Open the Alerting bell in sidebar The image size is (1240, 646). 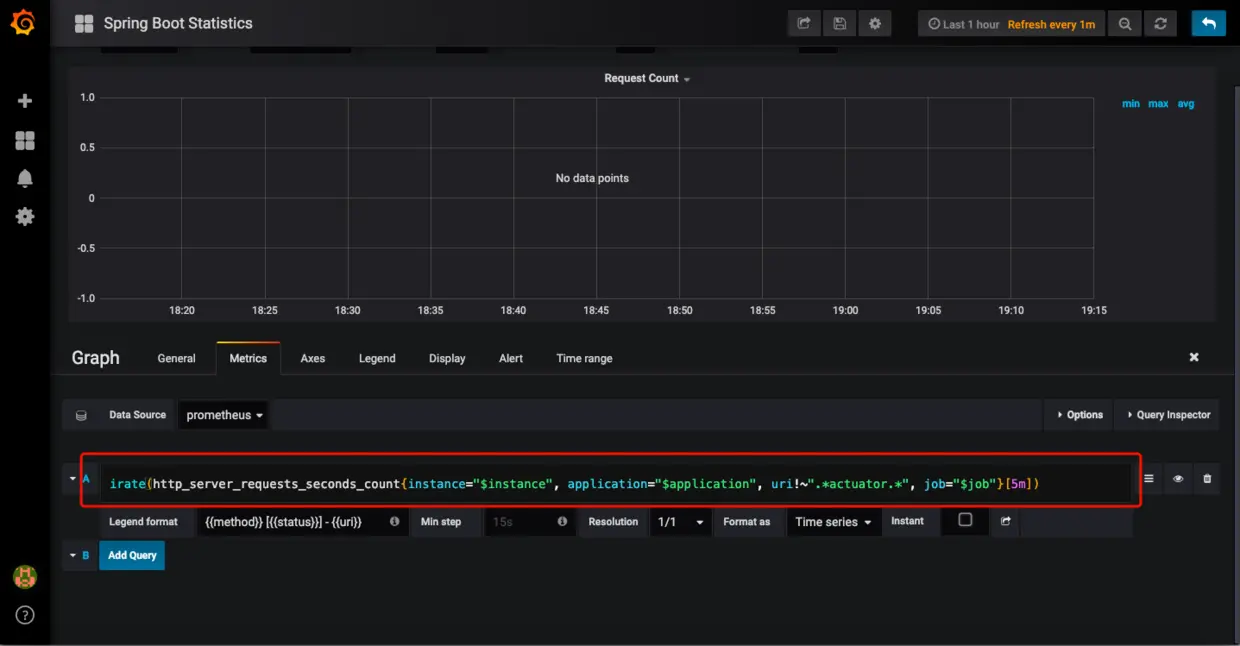coord(25,178)
